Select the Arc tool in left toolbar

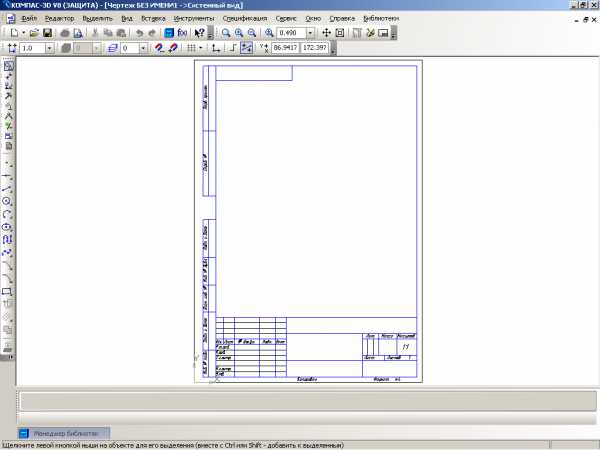click(8, 214)
